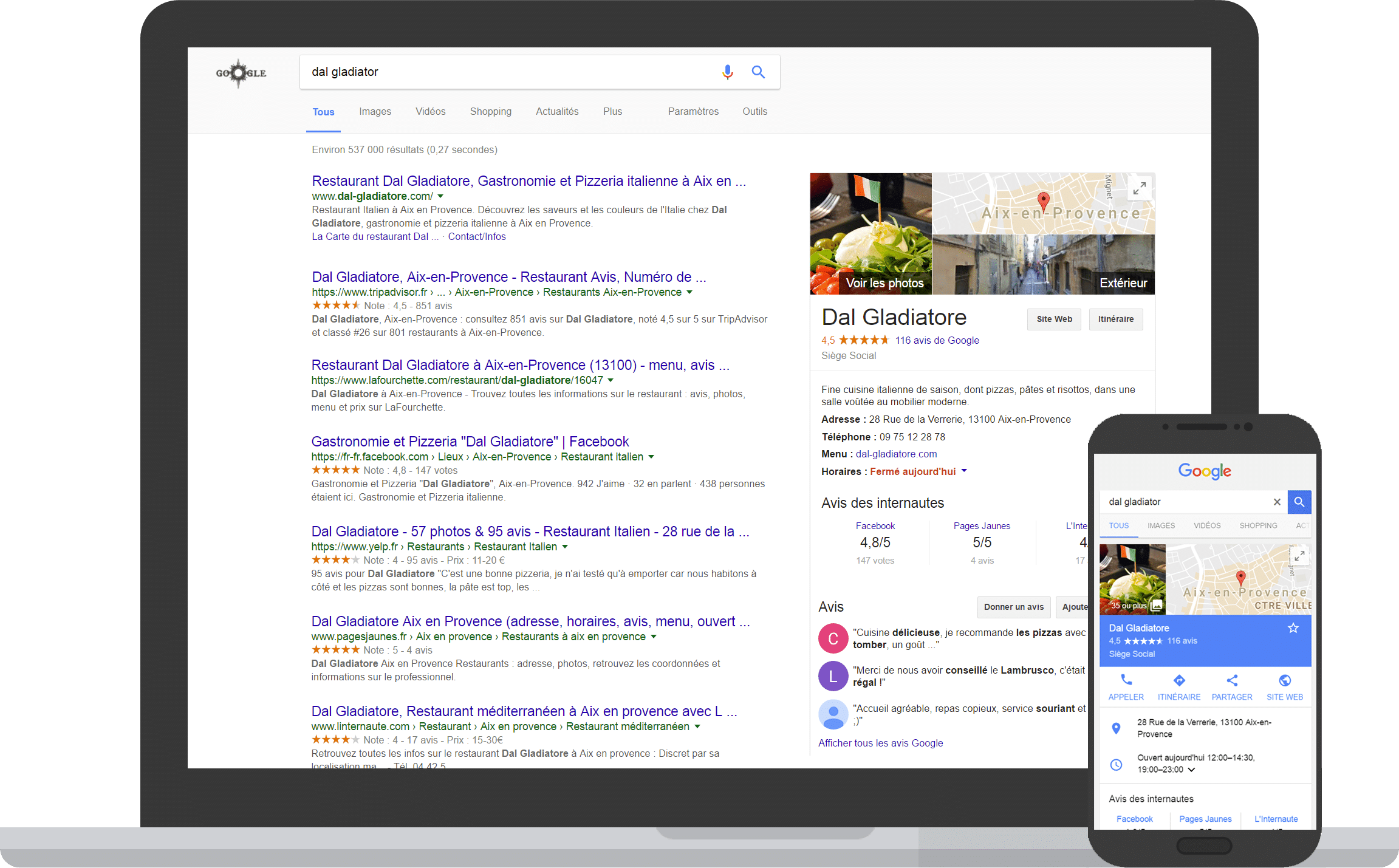Tap the Appeler phone icon on mobile
1399x868 pixels.
coord(1126,681)
